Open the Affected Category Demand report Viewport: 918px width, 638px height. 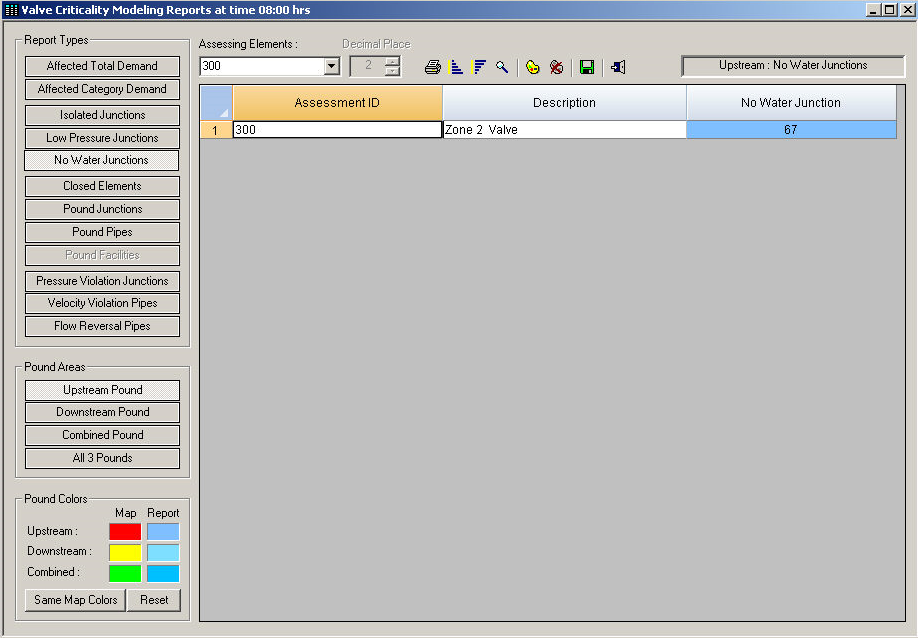tap(102, 89)
